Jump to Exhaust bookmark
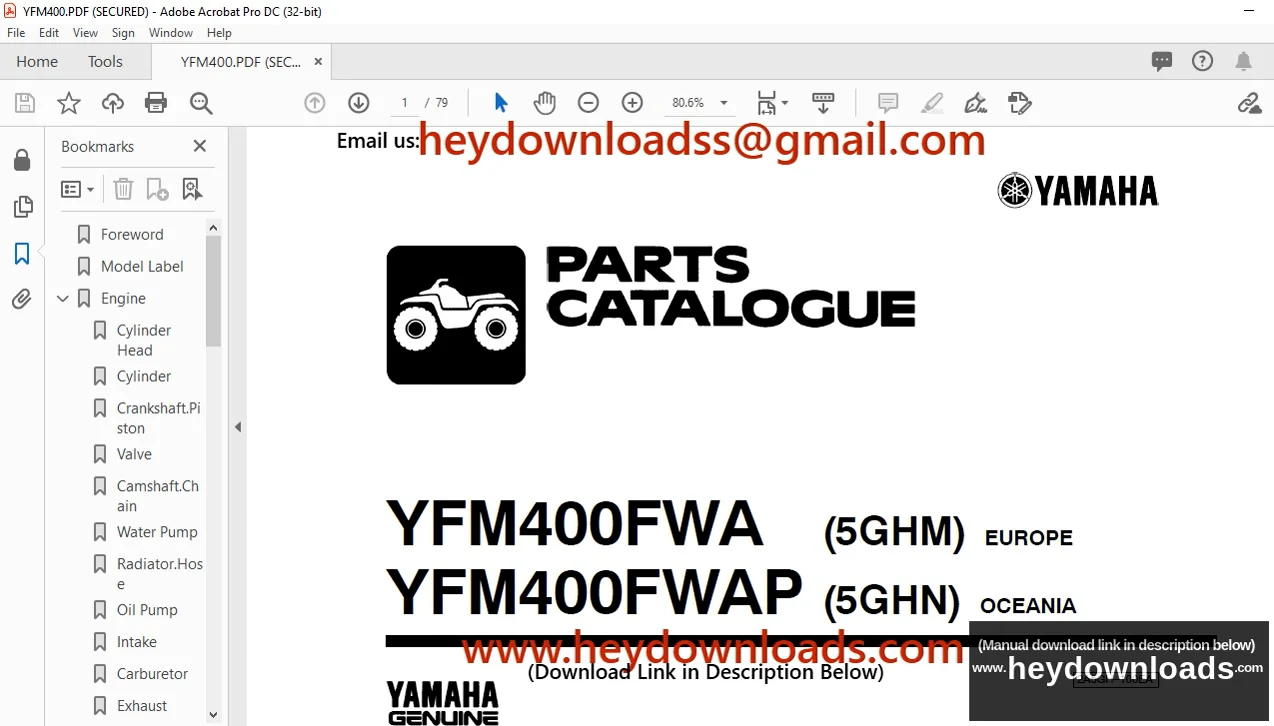Screen dimensions: 1274x726 142,706
